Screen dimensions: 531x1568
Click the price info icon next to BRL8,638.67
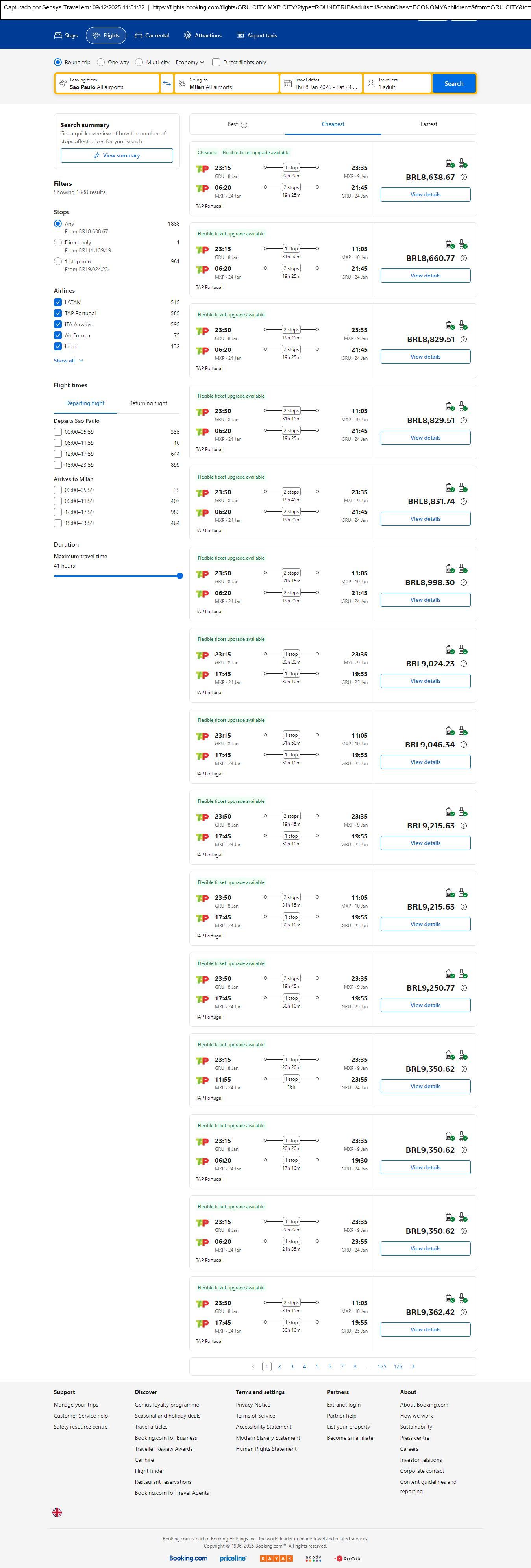463,177
